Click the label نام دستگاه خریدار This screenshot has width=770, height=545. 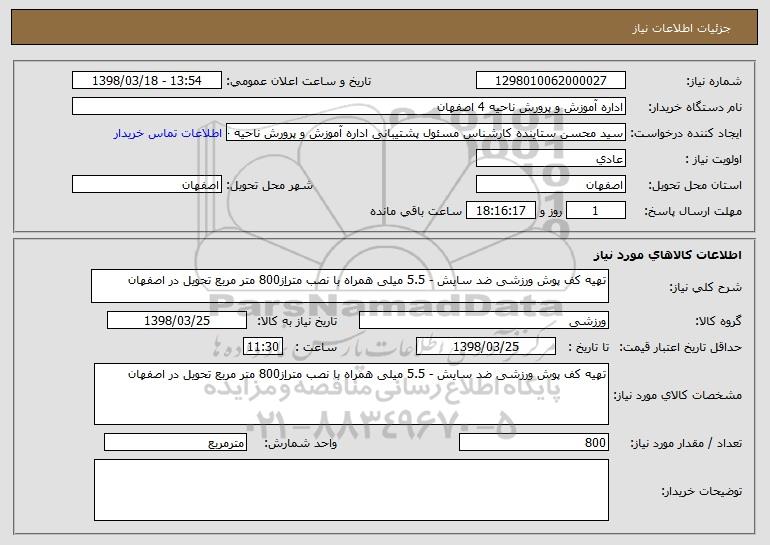pyautogui.click(x=695, y=107)
